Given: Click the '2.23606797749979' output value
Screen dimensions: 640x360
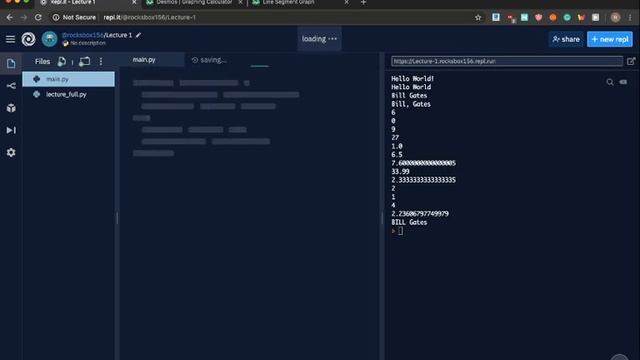Looking at the screenshot, I should tap(420, 214).
